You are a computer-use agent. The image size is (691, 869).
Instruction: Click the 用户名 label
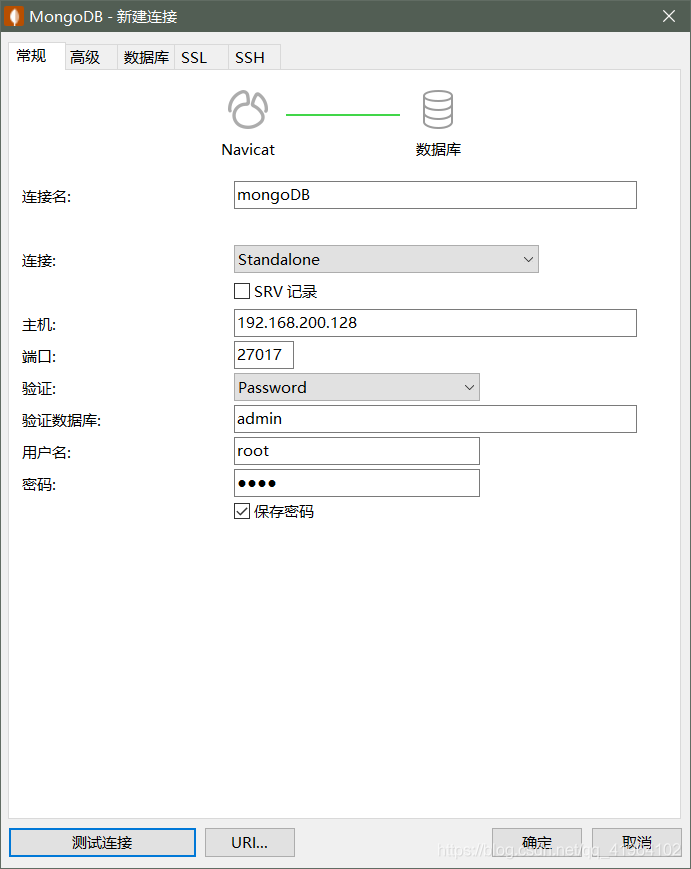[x=47, y=453]
